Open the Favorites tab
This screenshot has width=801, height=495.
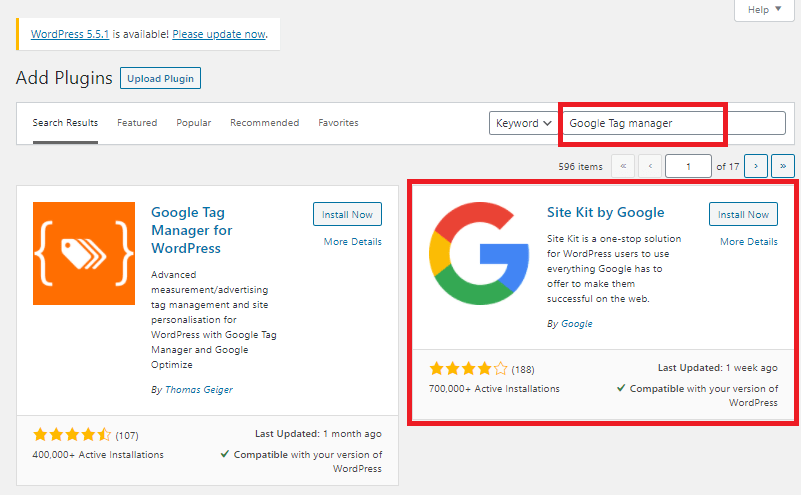point(338,123)
